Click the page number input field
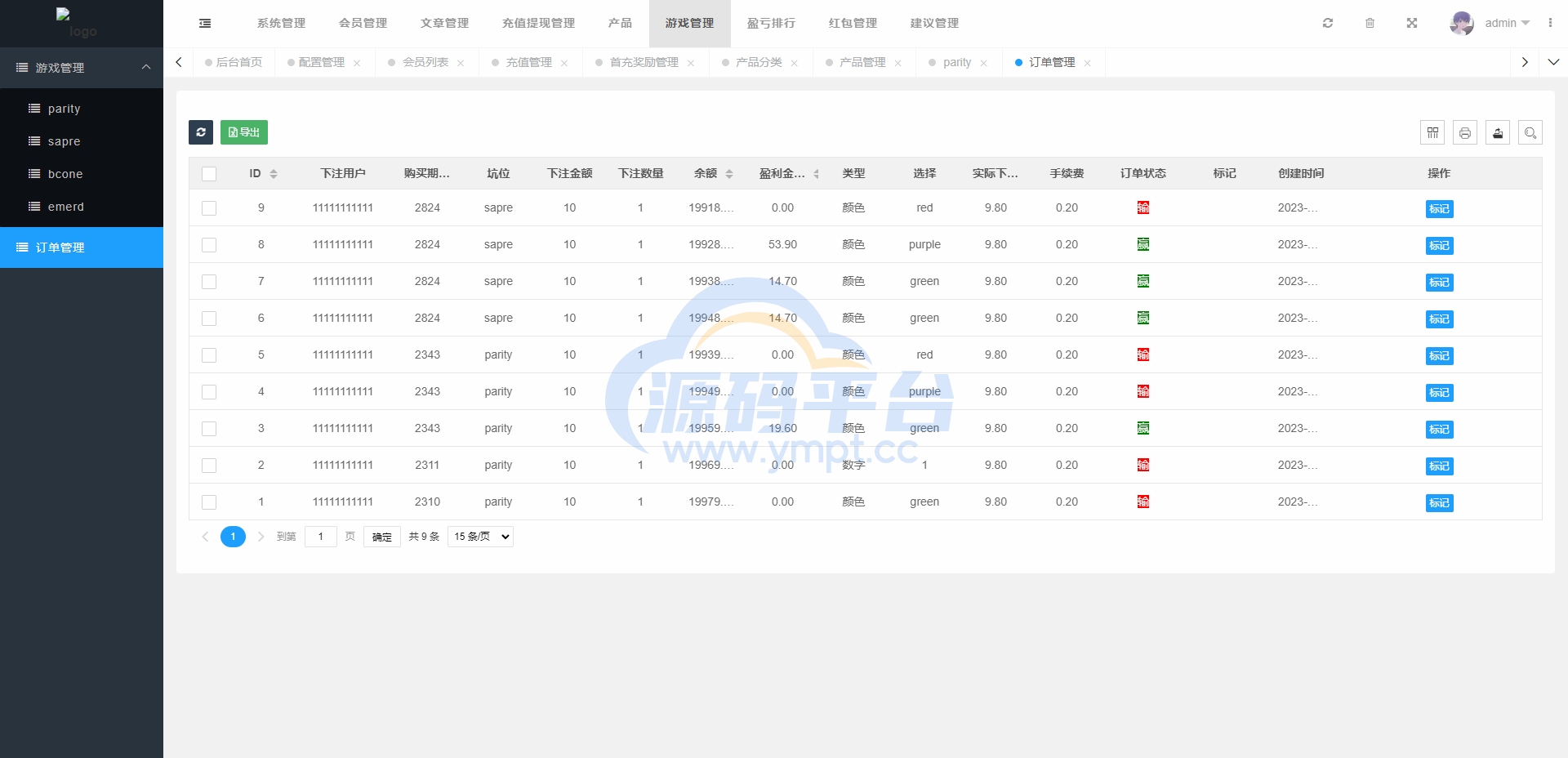1568x758 pixels. [x=321, y=537]
